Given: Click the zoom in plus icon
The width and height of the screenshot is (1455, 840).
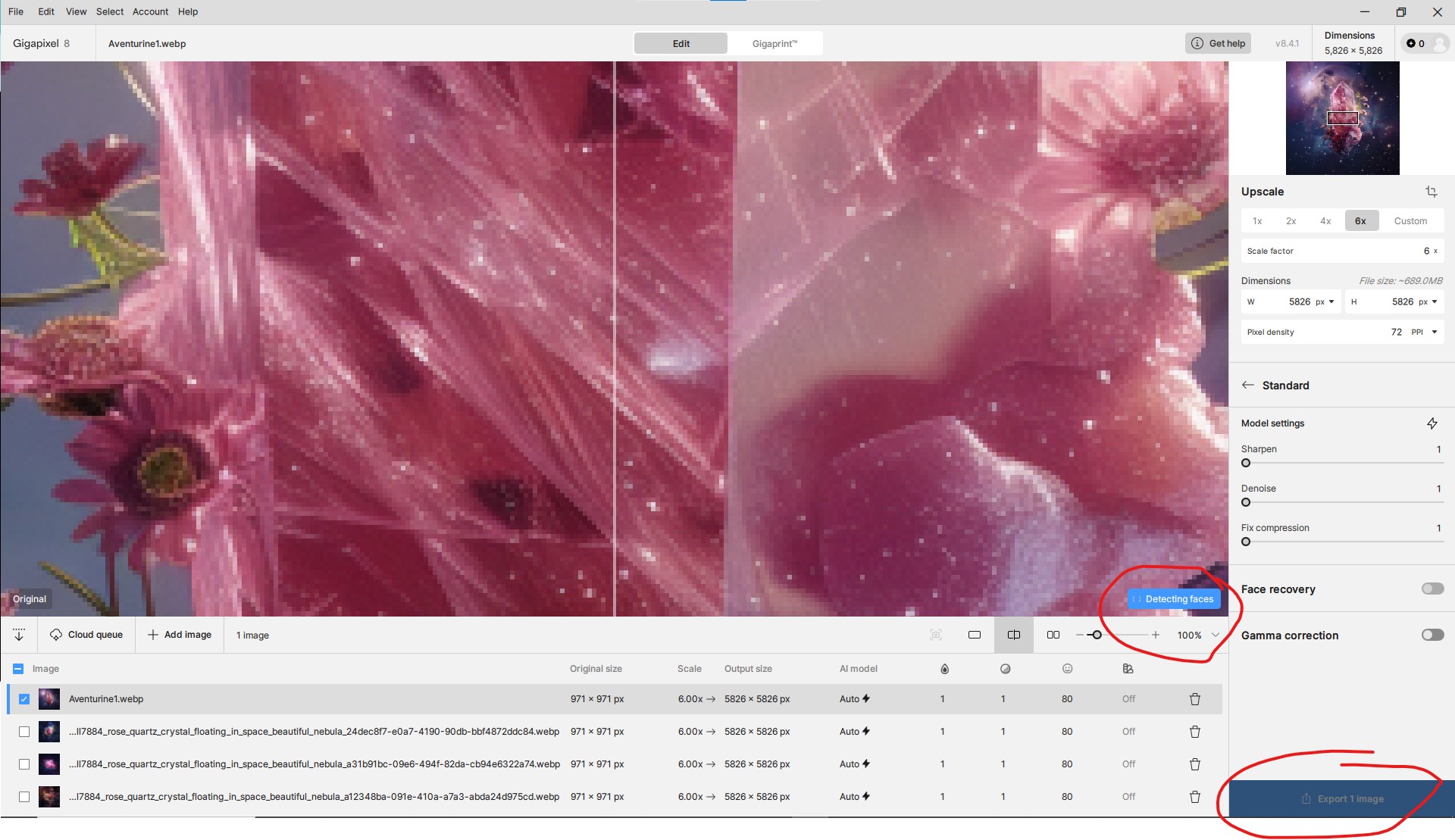Looking at the screenshot, I should tap(1155, 635).
